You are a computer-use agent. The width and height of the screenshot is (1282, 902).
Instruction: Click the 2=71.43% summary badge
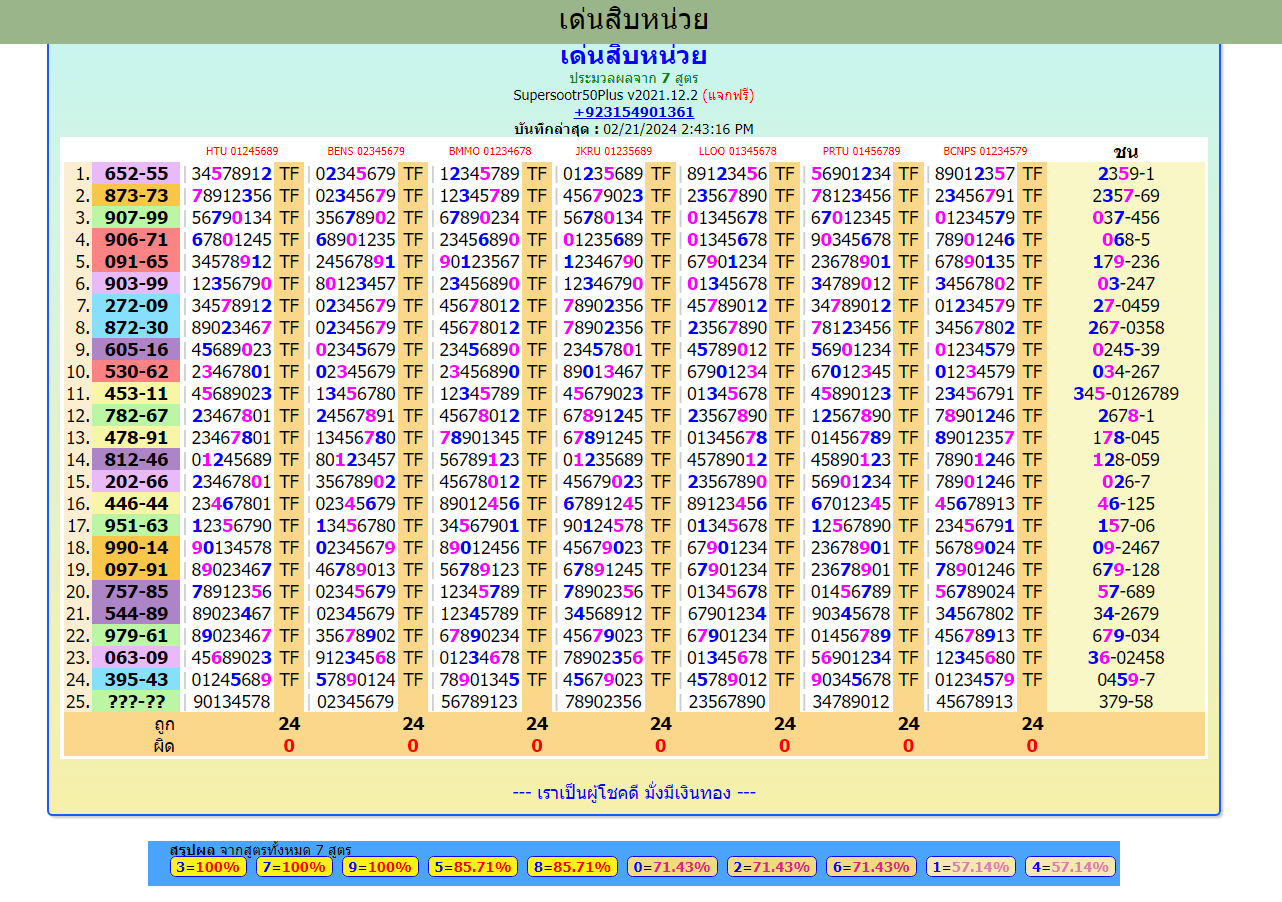(x=771, y=867)
